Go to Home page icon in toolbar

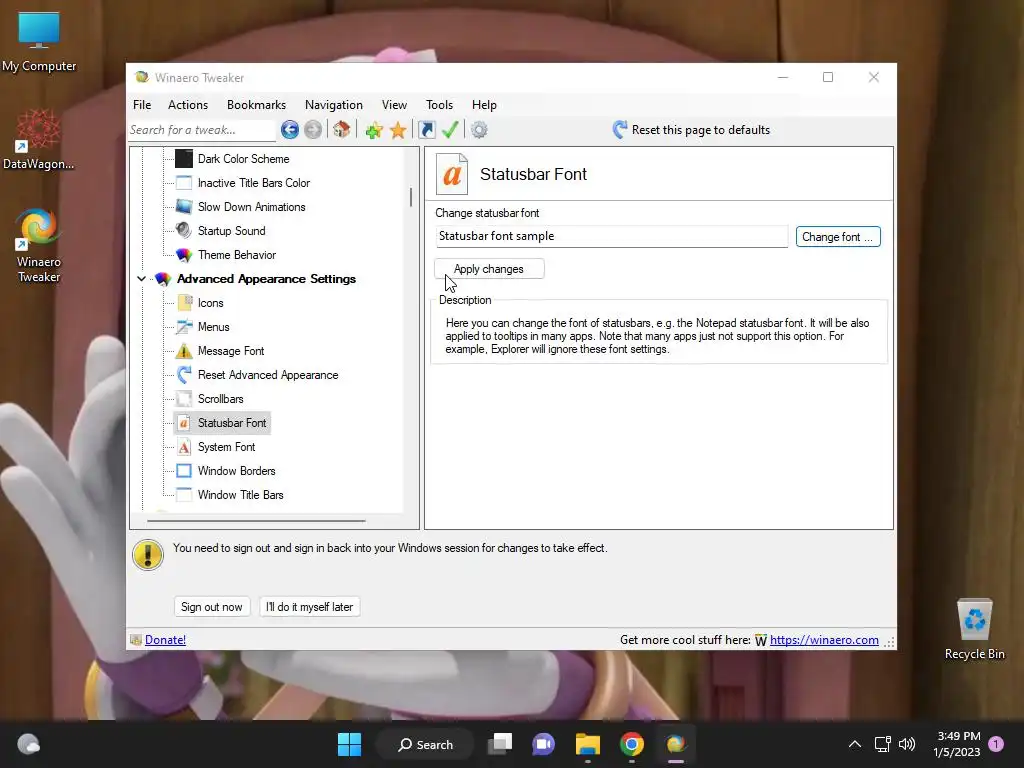[341, 129]
